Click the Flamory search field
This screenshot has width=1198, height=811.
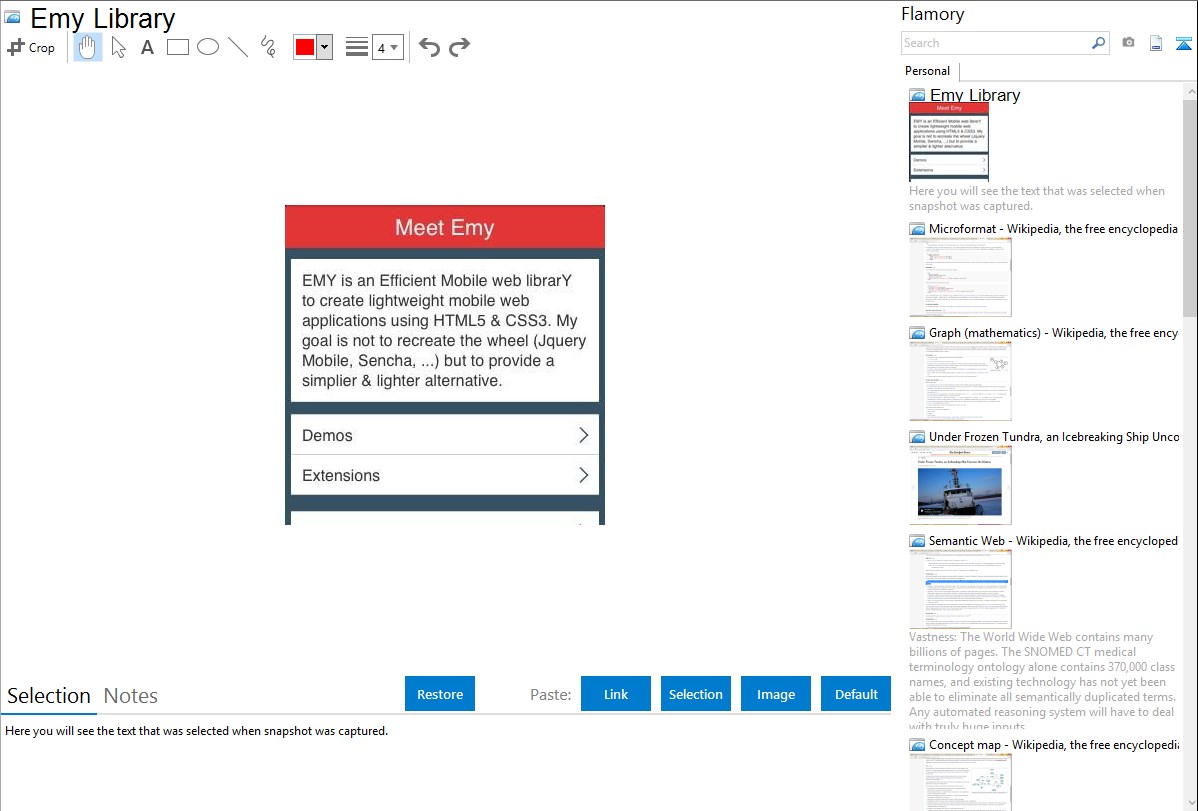click(x=996, y=43)
